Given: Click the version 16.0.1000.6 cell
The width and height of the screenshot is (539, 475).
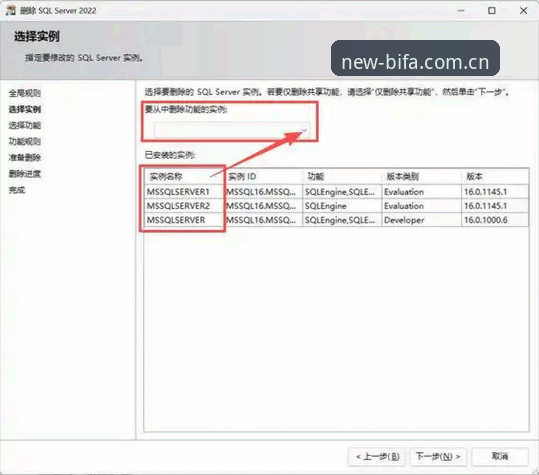Looking at the screenshot, I should pos(495,220).
